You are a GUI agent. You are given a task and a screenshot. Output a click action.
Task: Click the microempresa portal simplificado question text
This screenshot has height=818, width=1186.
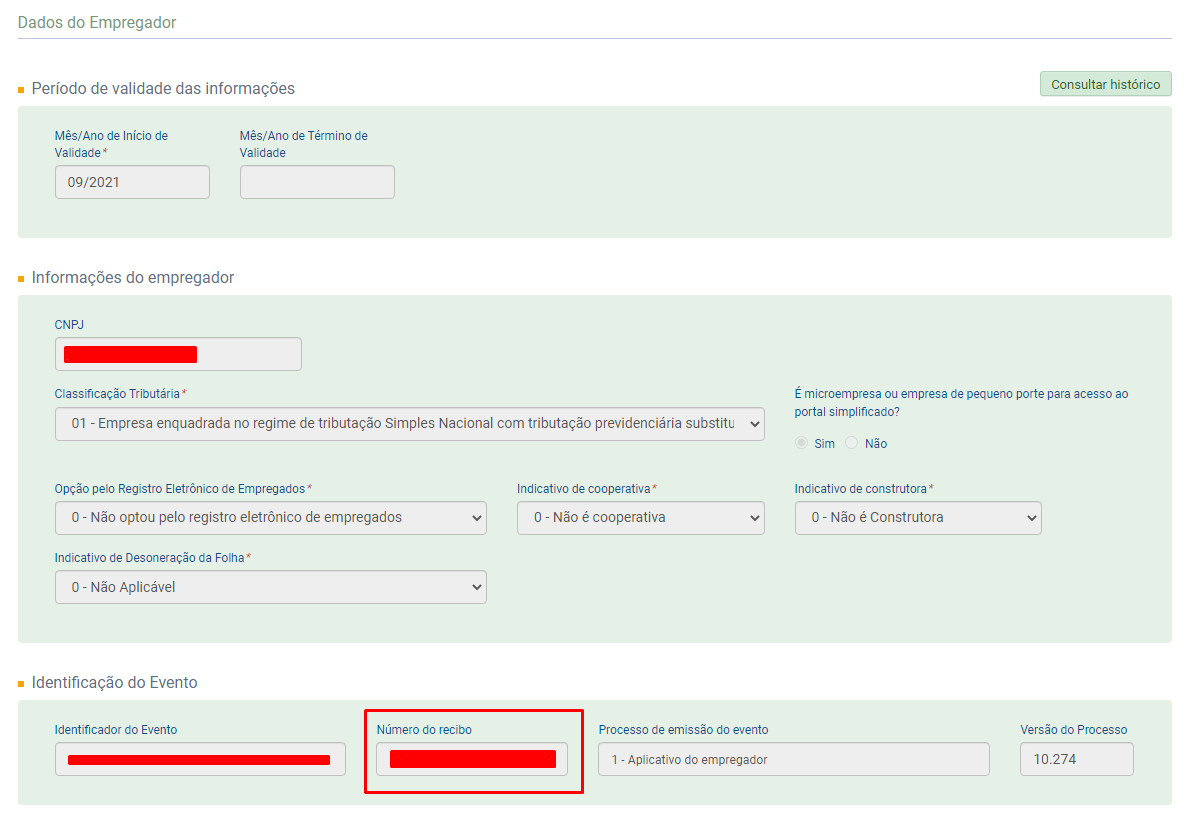coord(961,403)
